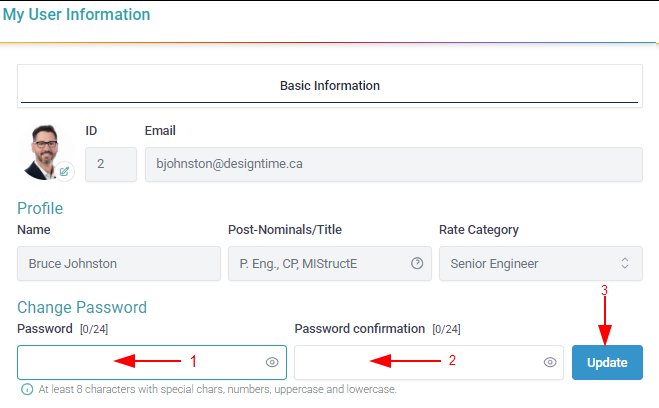Click the Password confirmation character counter
The height and width of the screenshot is (408, 659).
point(446,329)
